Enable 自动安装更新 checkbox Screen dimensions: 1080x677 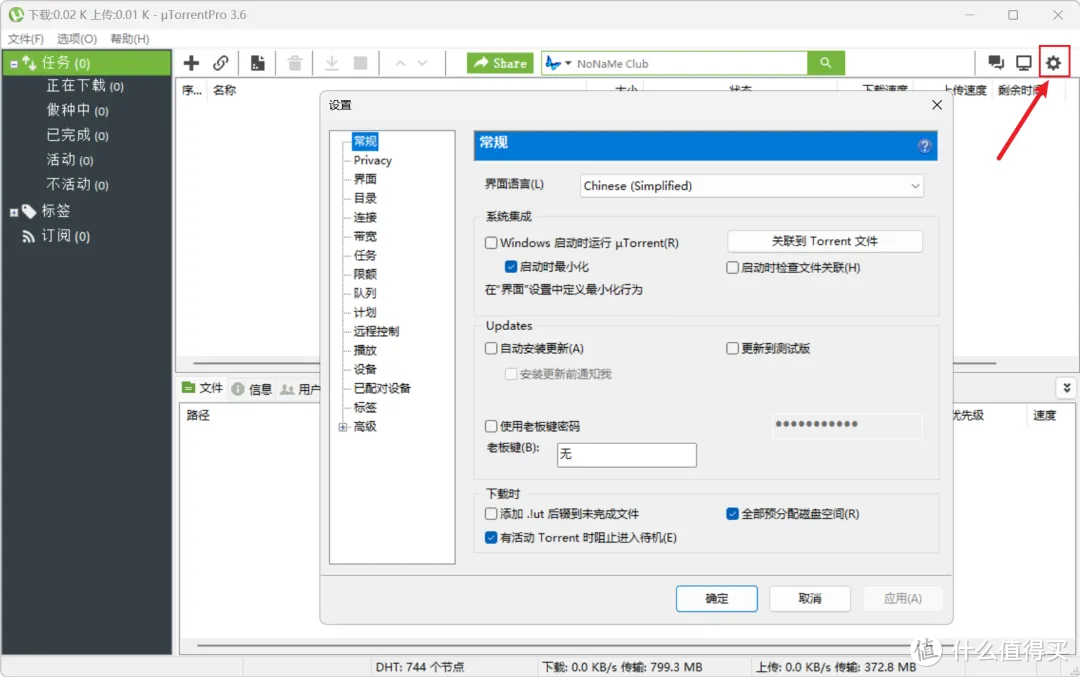[x=491, y=348]
